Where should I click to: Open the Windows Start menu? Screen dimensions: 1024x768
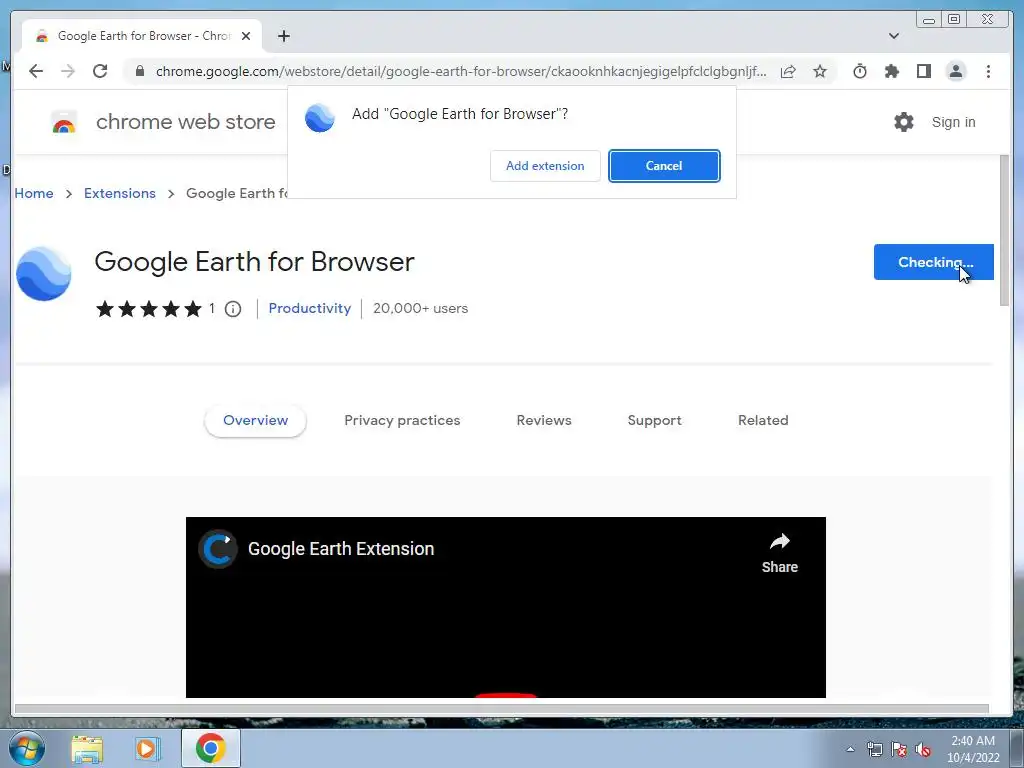coord(27,748)
